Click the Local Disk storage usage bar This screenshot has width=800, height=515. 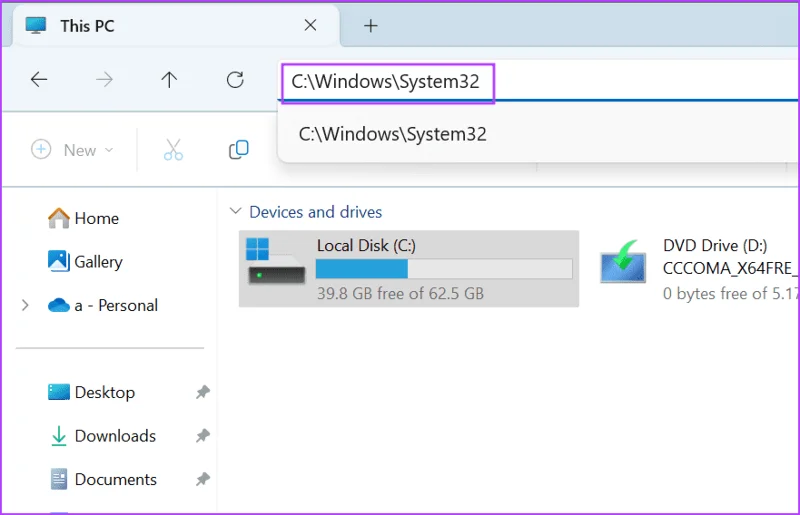point(444,269)
